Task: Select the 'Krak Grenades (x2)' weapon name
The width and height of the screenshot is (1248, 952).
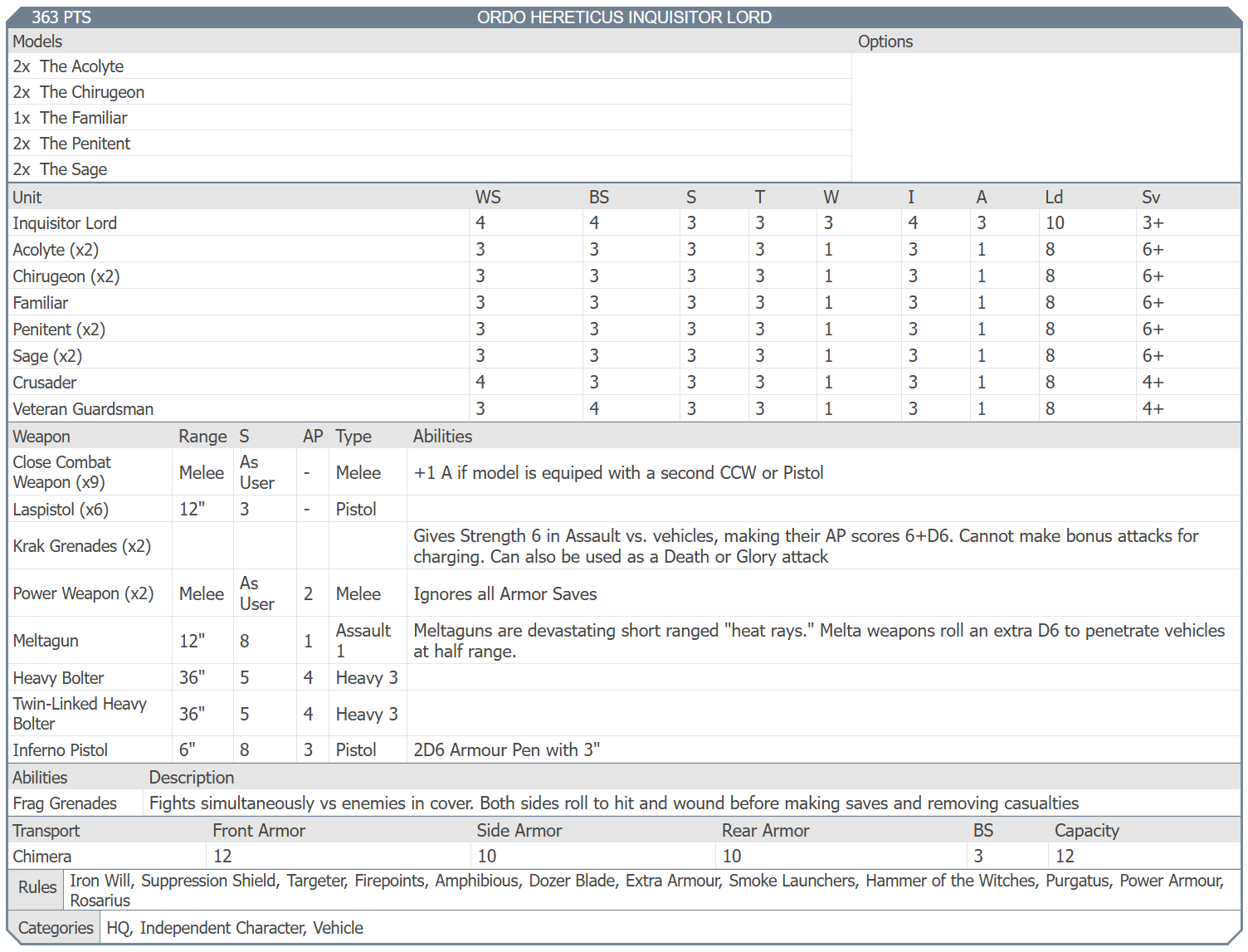Action: click(x=81, y=546)
